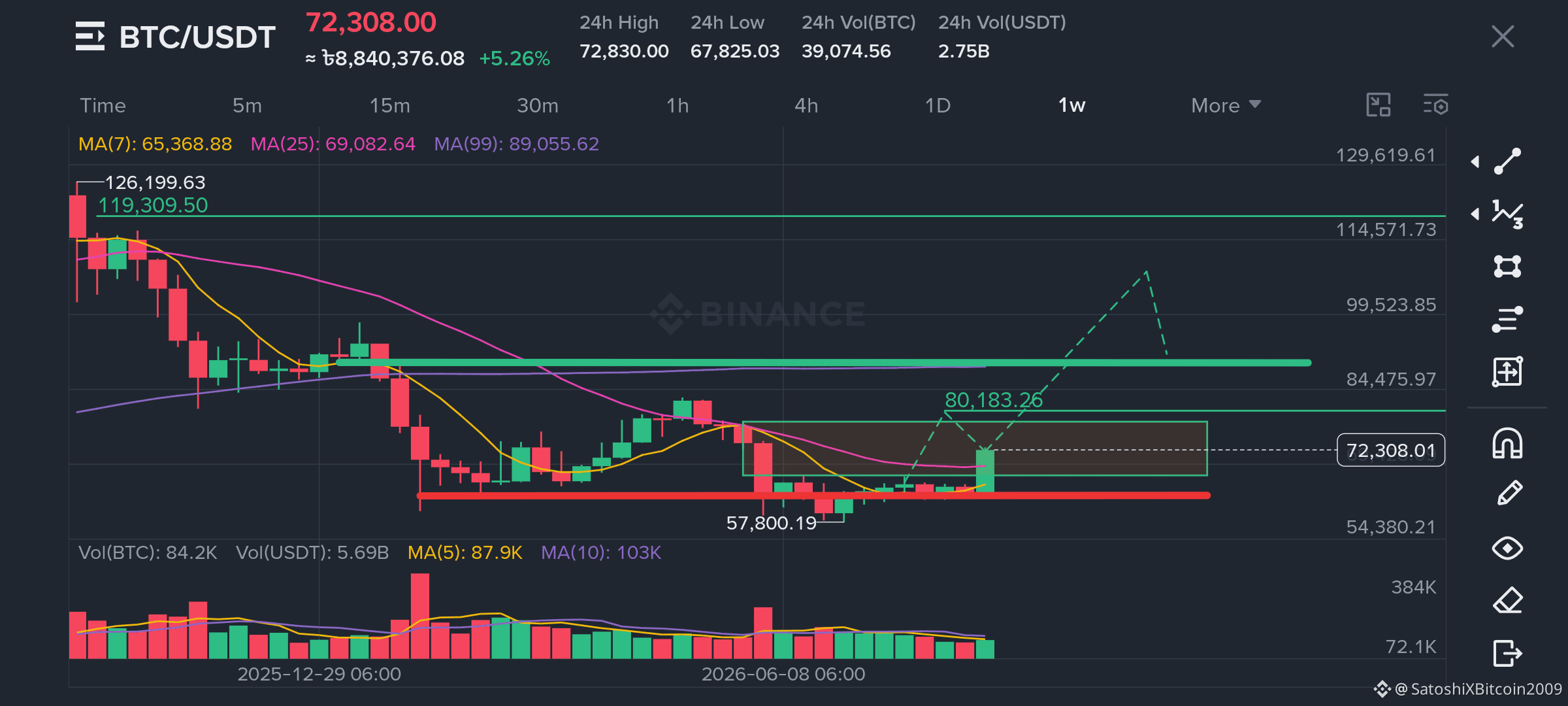Viewport: 1568px width, 706px height.
Task: Select the 1h timeframe
Action: point(678,105)
